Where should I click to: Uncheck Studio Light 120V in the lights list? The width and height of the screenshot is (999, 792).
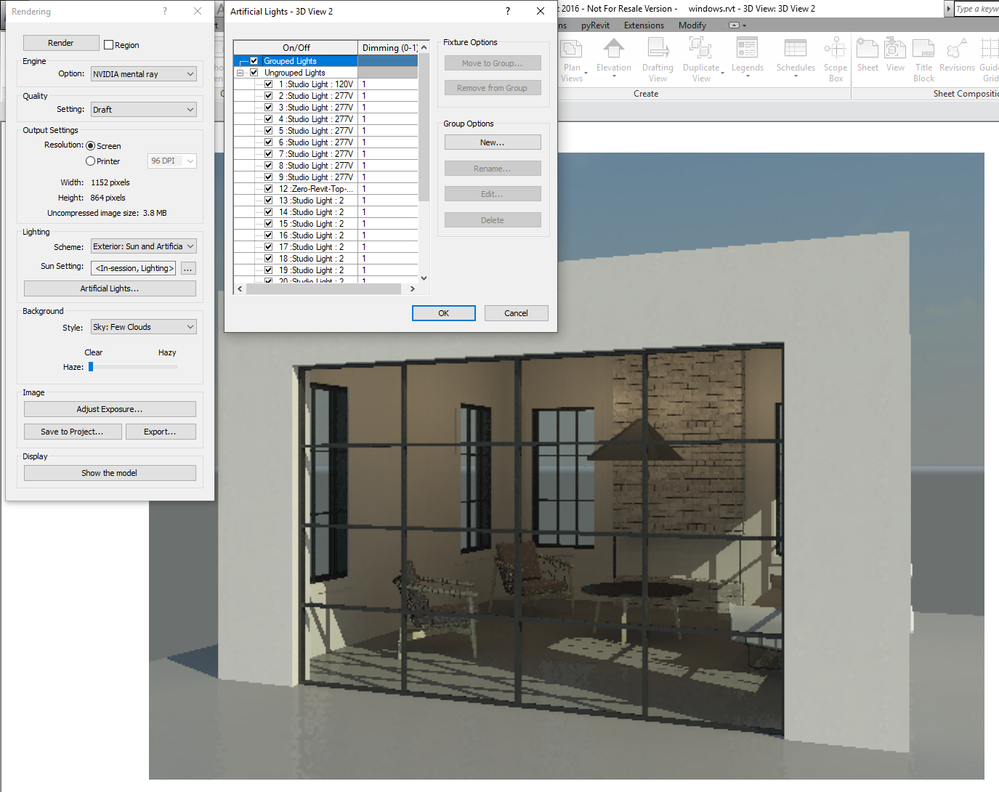click(267, 83)
